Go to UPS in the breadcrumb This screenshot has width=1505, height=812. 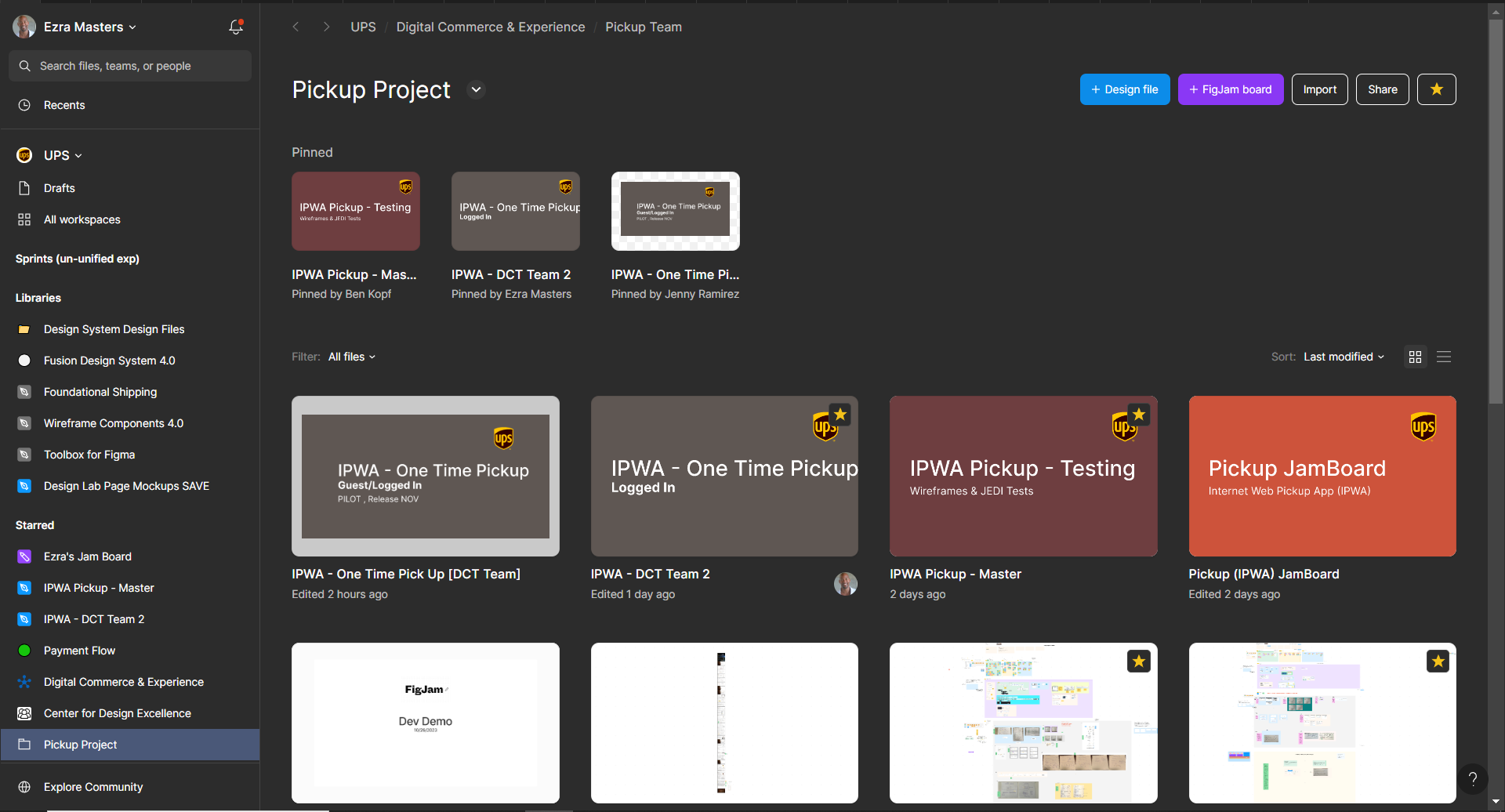(x=363, y=27)
